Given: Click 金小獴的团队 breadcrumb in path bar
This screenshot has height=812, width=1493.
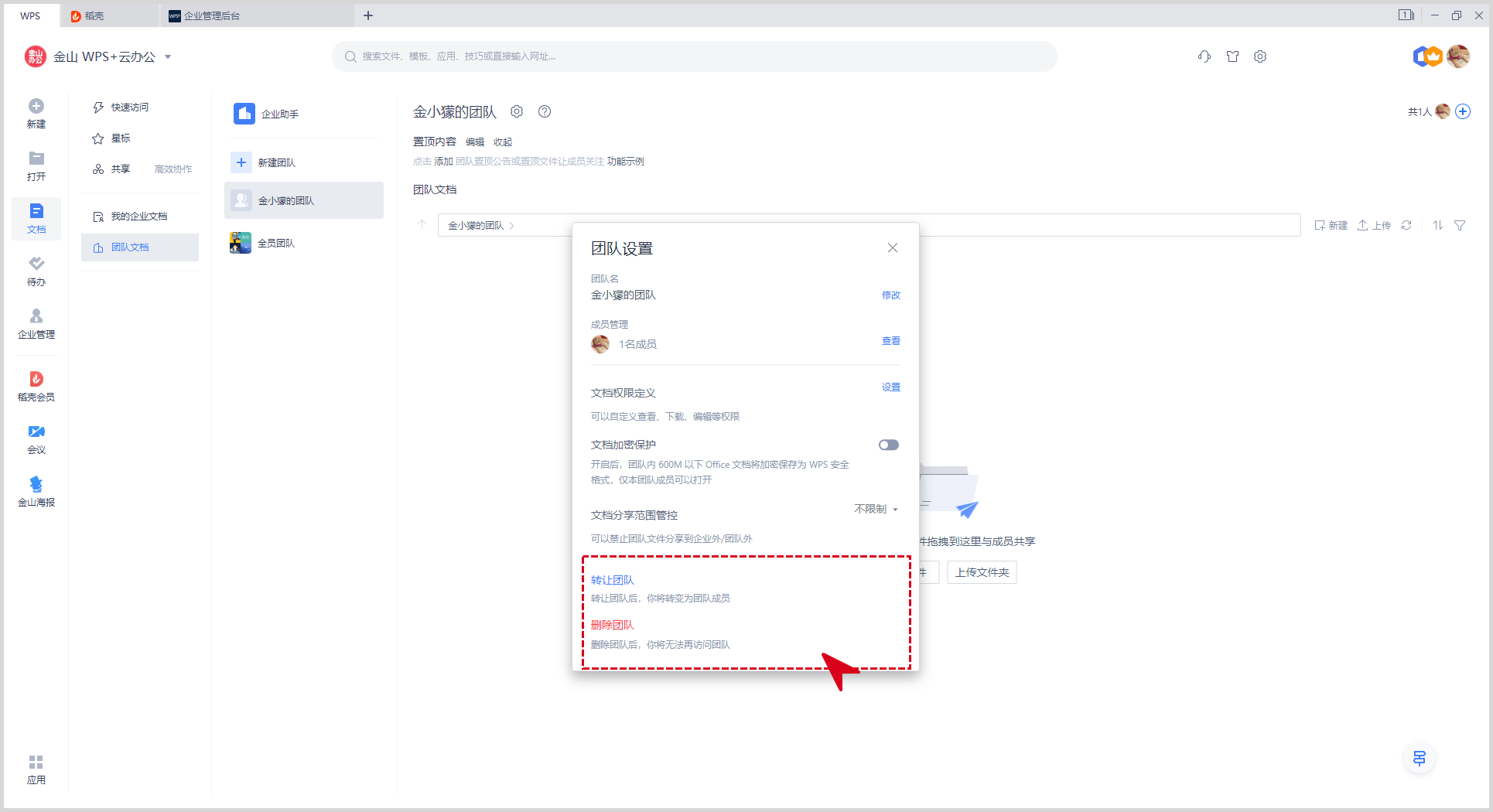Looking at the screenshot, I should (476, 226).
